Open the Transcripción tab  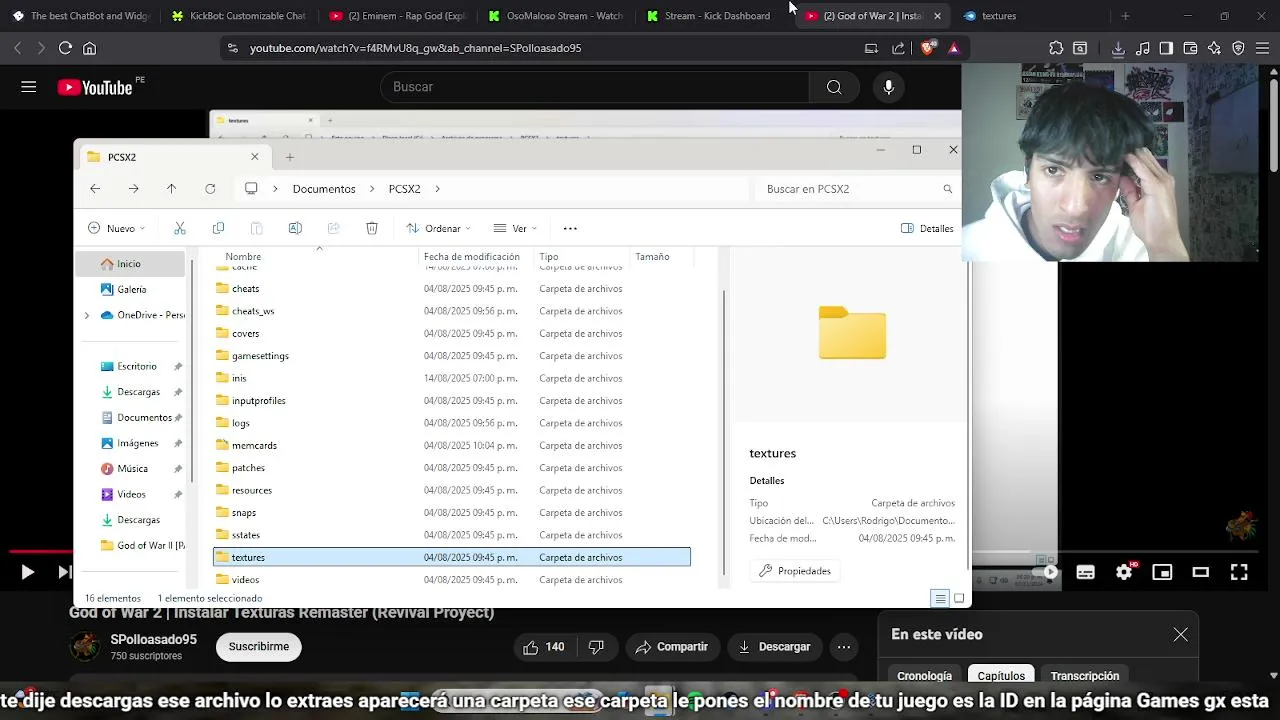[x=1085, y=676]
